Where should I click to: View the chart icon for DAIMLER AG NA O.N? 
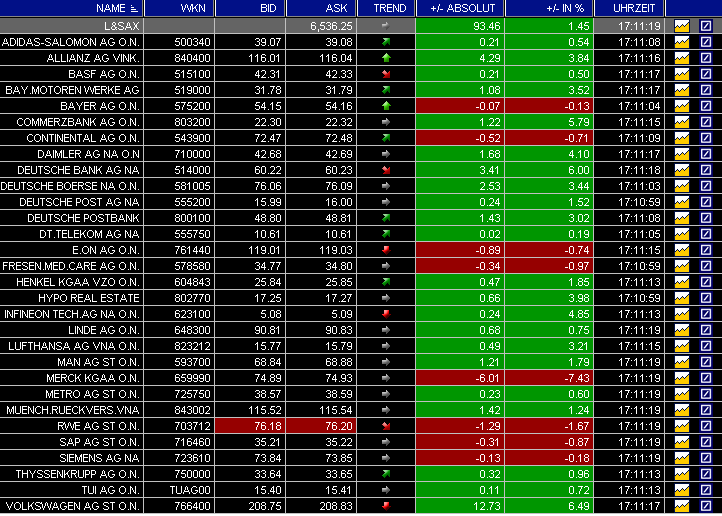tap(681, 154)
